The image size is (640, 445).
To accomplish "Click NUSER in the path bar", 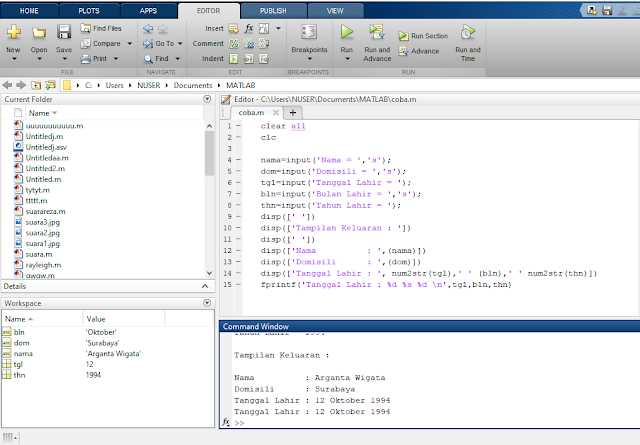I will click(149, 85).
